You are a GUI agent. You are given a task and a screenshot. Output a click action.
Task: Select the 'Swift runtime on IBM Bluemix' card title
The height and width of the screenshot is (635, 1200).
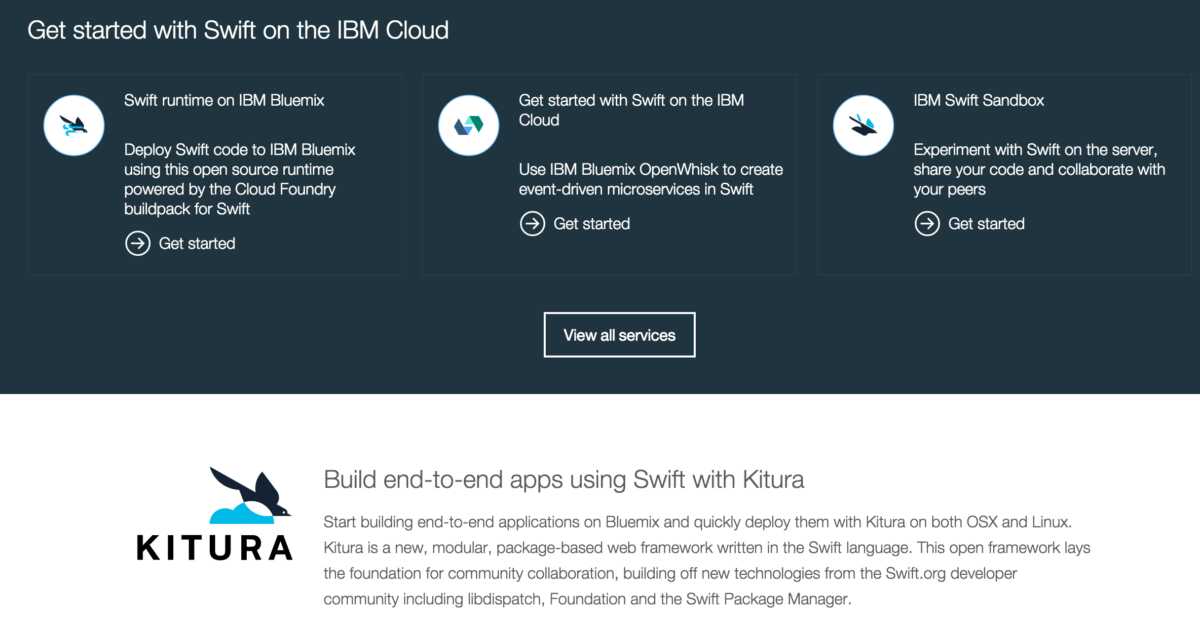[x=224, y=100]
